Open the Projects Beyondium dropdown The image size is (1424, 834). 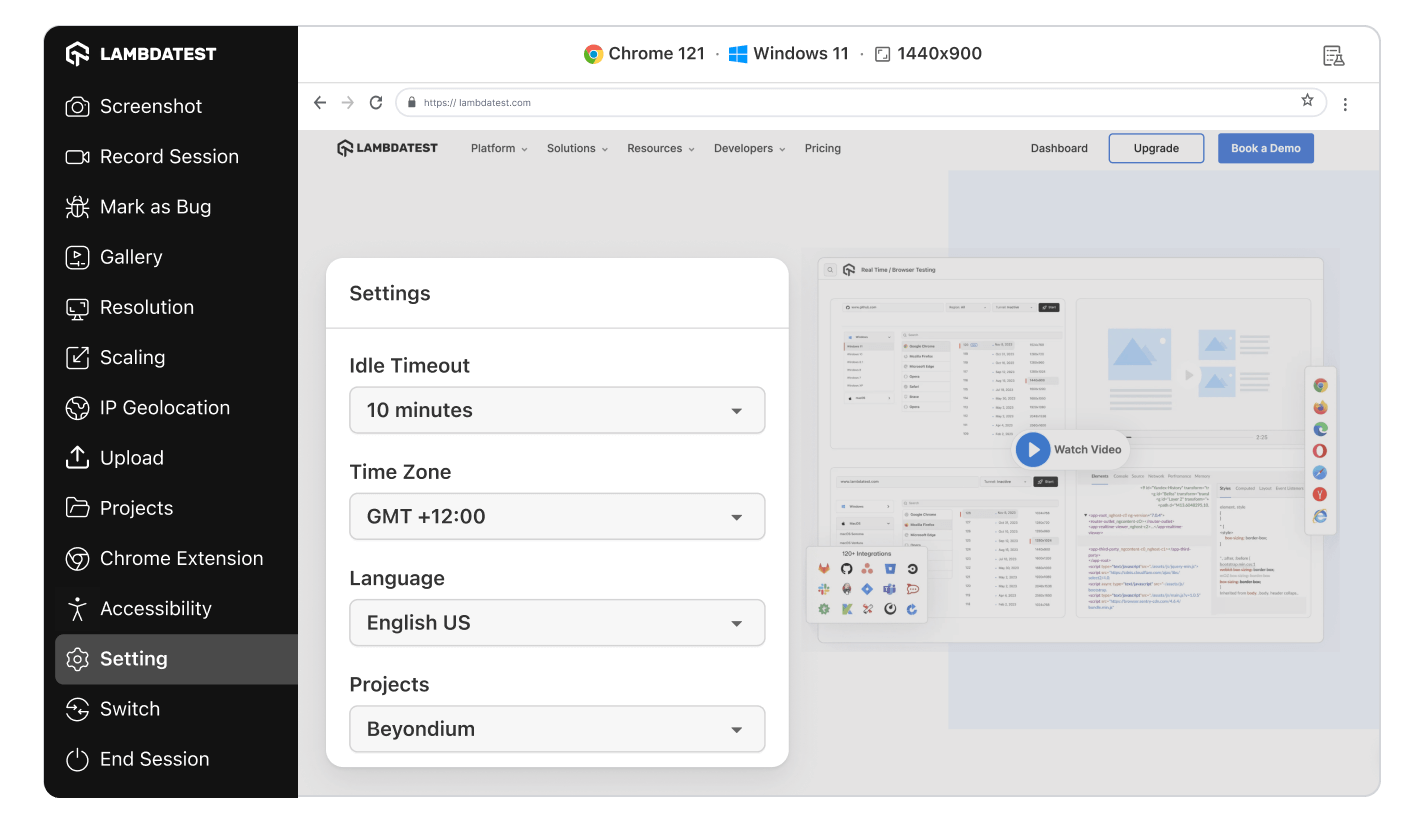557,729
